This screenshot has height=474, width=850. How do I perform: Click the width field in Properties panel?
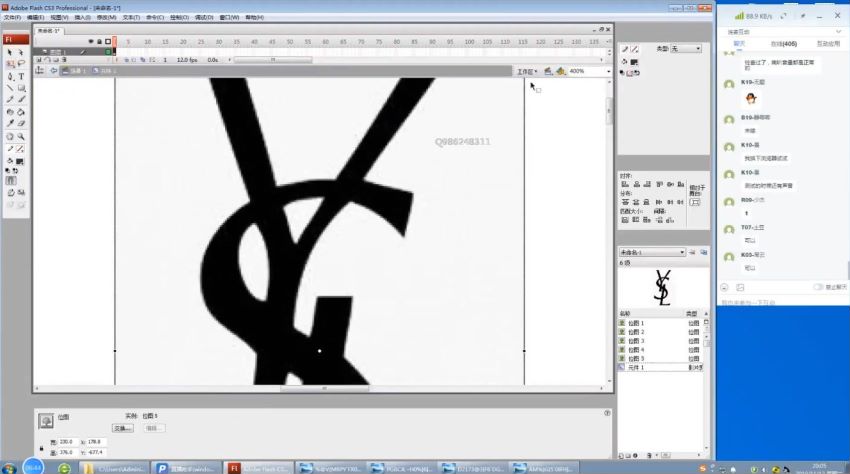coord(66,442)
